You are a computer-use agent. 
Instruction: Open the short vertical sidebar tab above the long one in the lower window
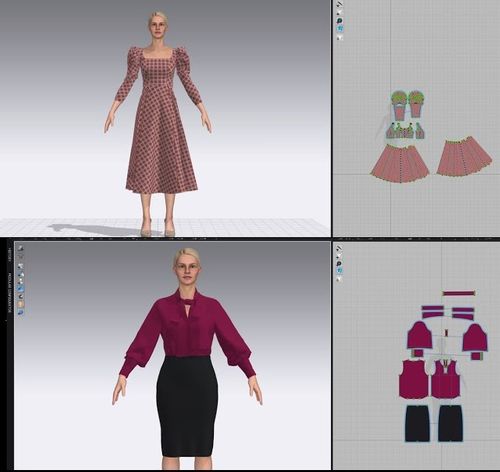point(10,255)
